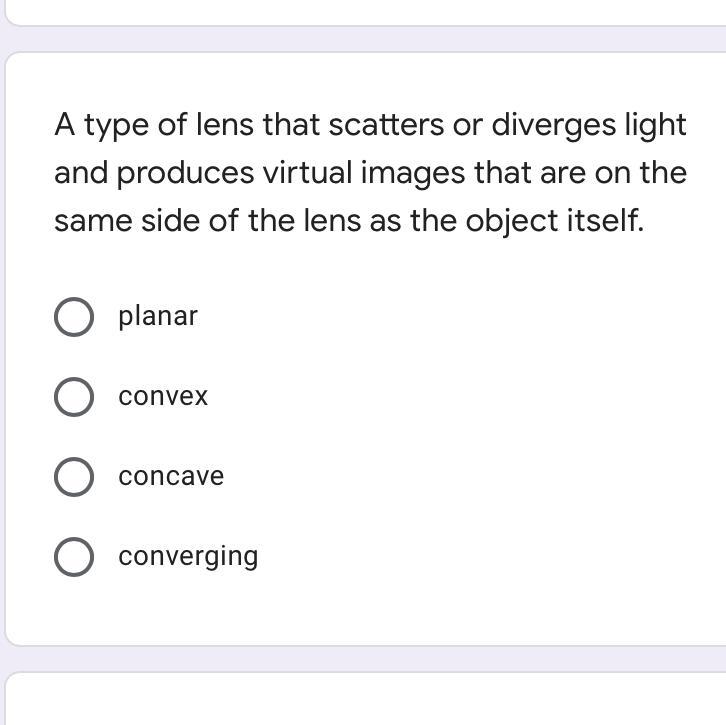Pick the converging radio circle

74,557
